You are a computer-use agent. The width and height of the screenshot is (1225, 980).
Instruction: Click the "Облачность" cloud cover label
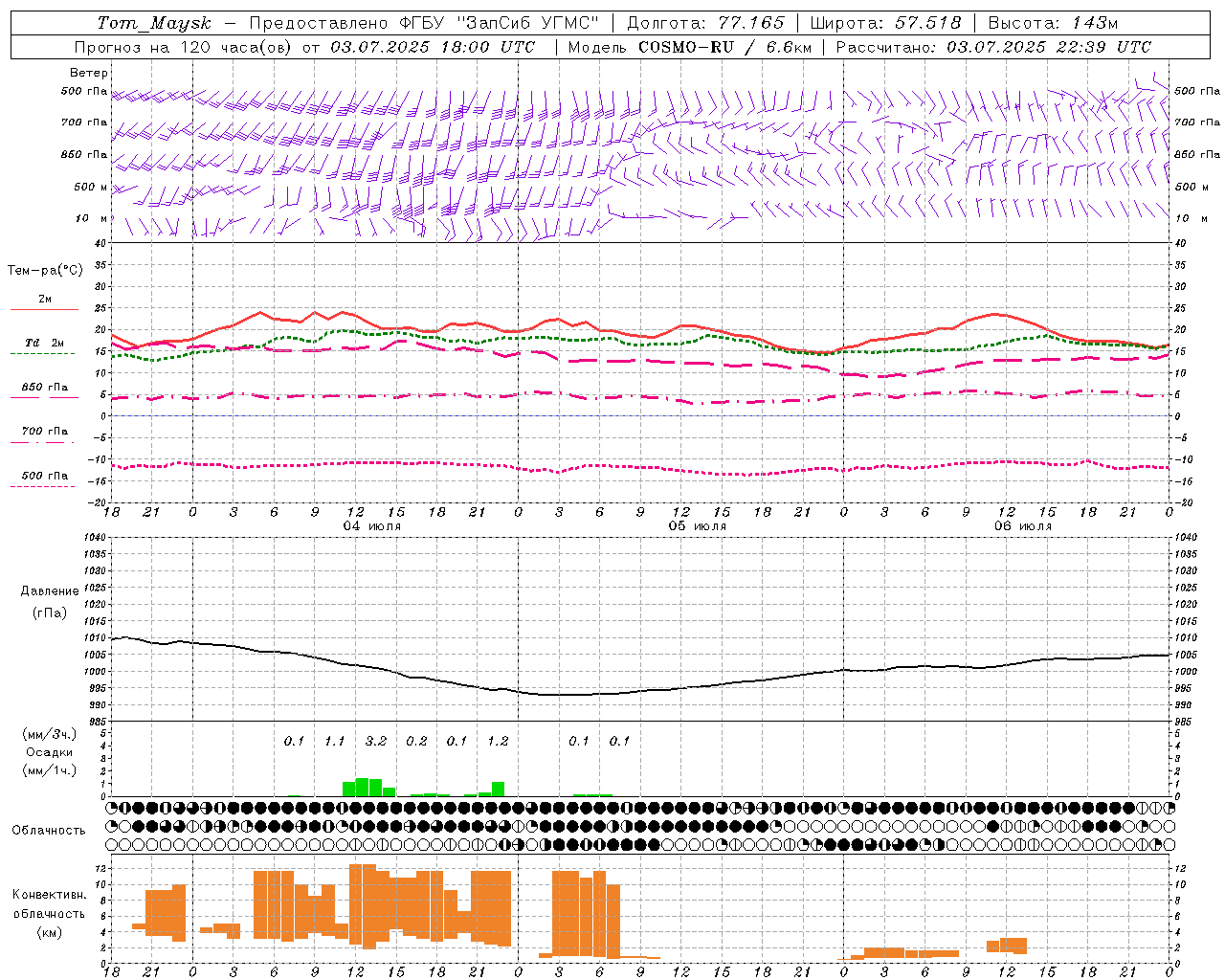(49, 831)
